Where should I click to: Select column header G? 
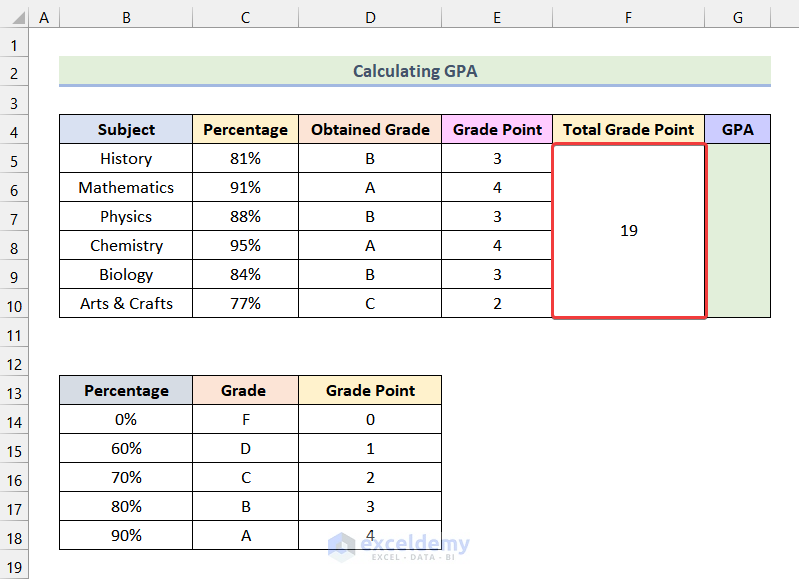coord(737,18)
